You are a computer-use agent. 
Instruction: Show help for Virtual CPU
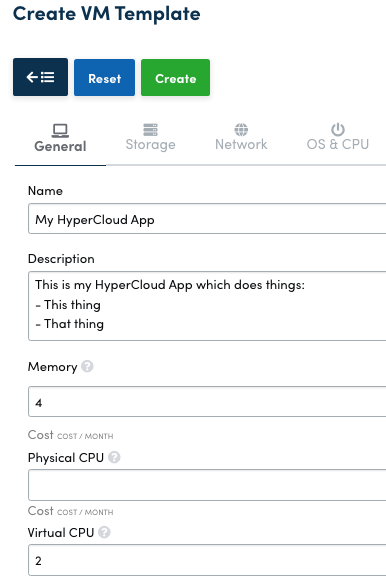pos(104,532)
